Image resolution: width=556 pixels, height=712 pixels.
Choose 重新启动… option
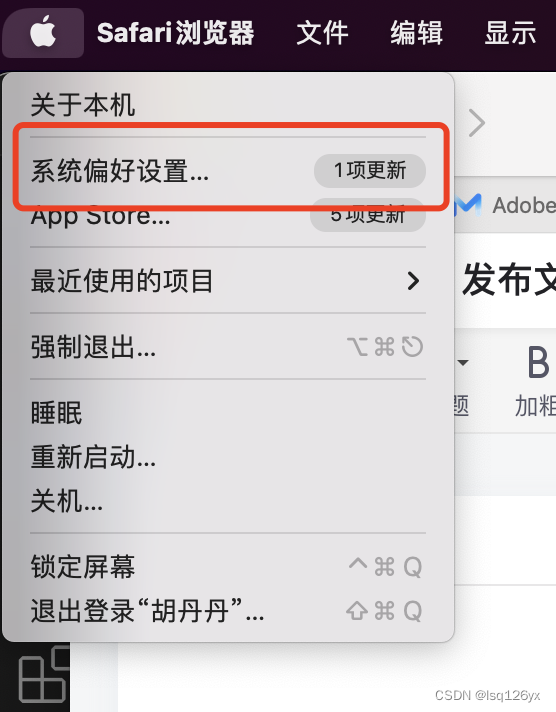228,457
